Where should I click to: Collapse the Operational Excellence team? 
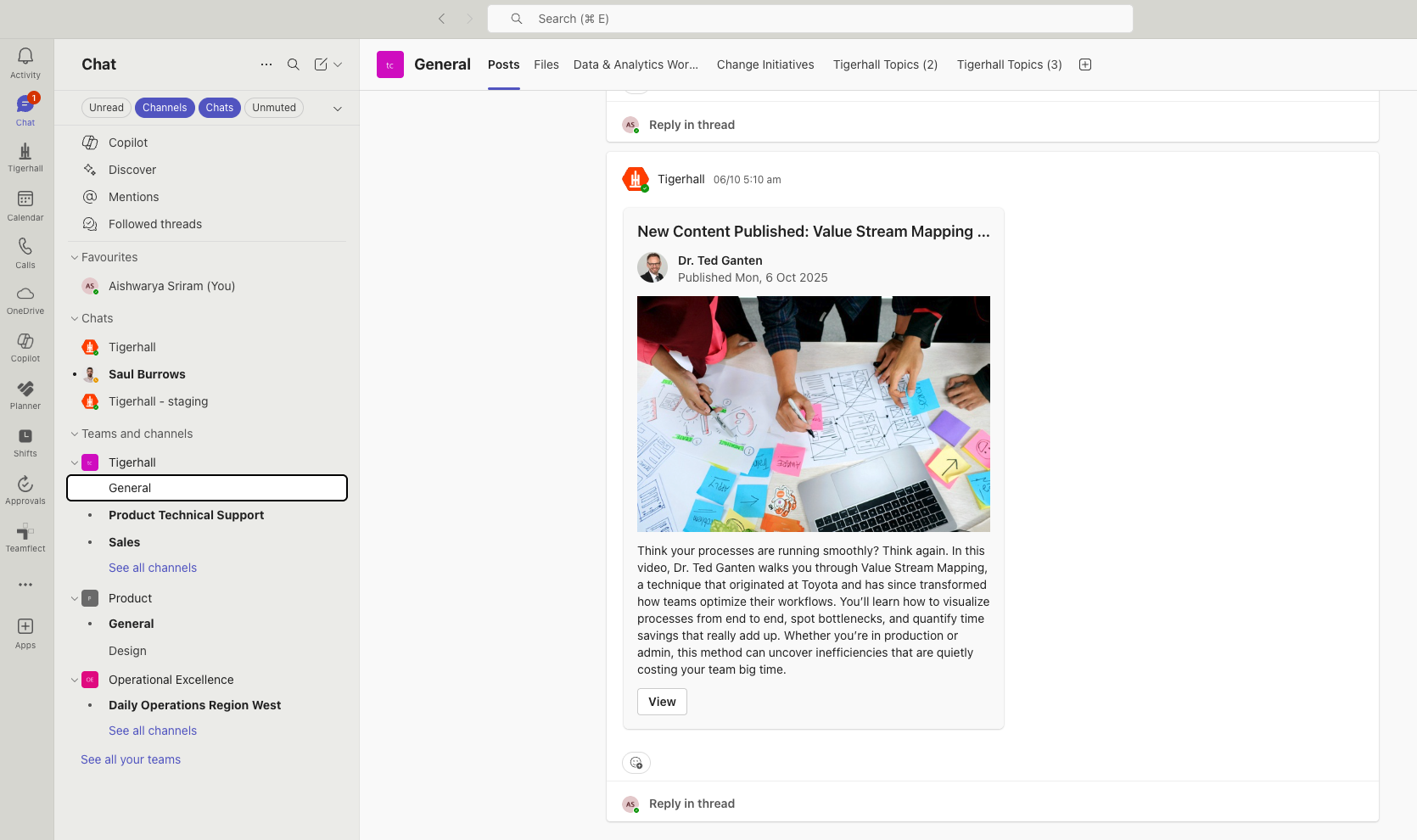click(75, 680)
